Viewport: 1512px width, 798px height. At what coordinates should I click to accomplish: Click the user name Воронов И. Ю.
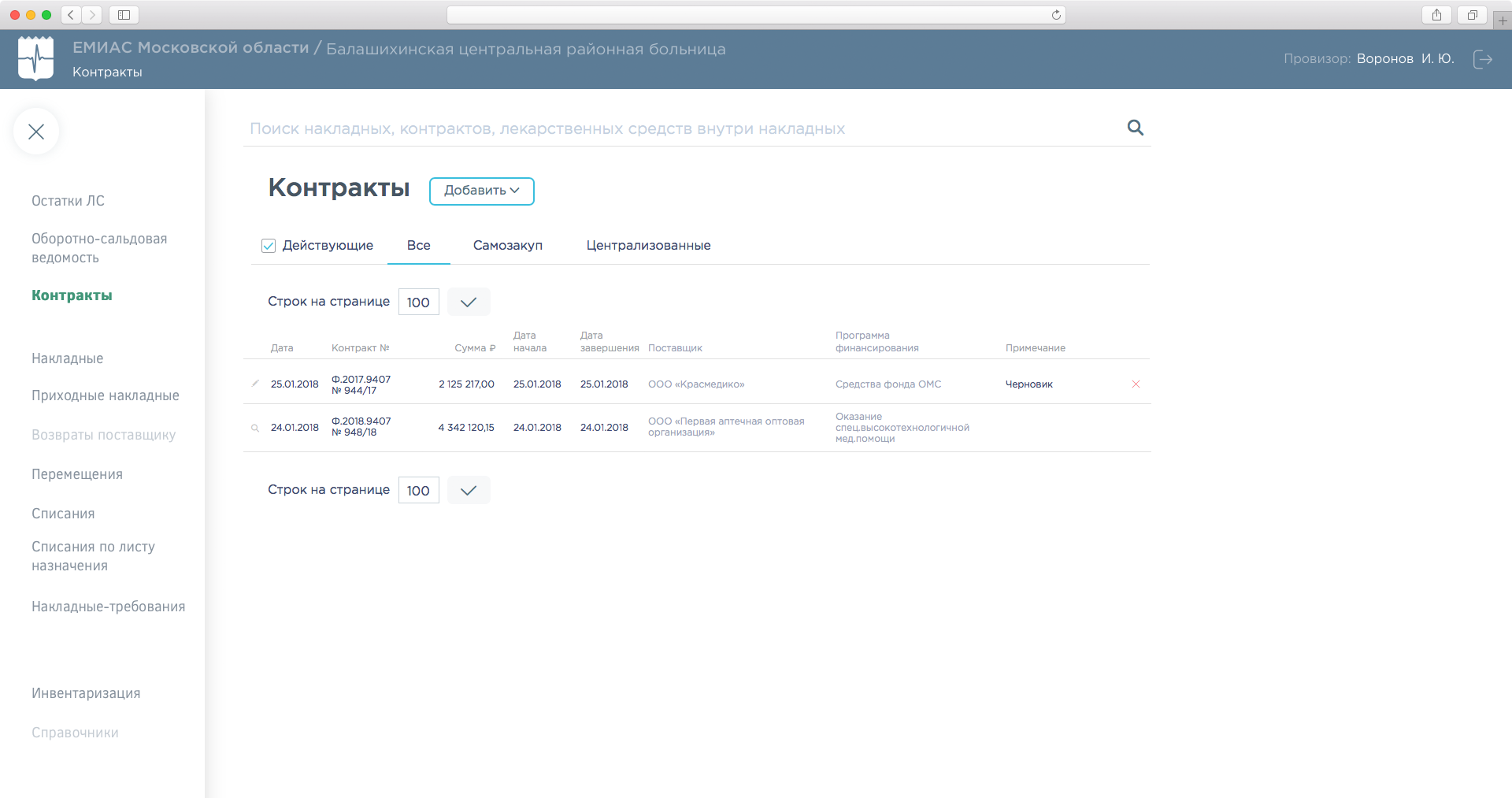pyautogui.click(x=1406, y=58)
